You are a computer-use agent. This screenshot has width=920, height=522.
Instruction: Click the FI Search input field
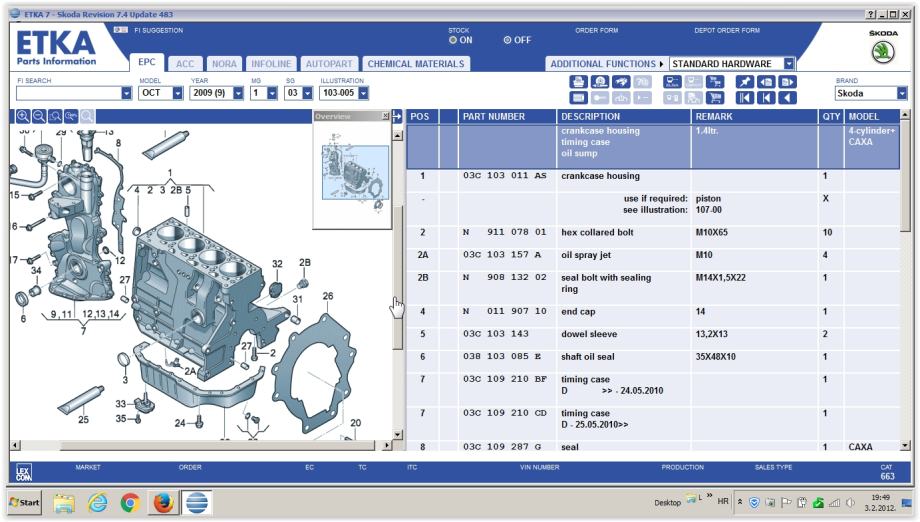click(x=68, y=93)
